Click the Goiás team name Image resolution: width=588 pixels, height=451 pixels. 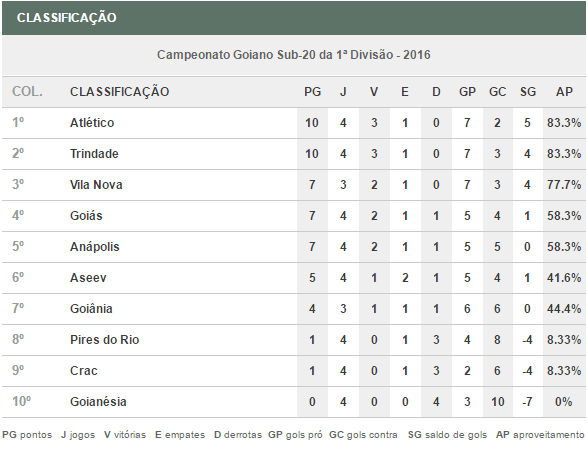[x=86, y=216]
